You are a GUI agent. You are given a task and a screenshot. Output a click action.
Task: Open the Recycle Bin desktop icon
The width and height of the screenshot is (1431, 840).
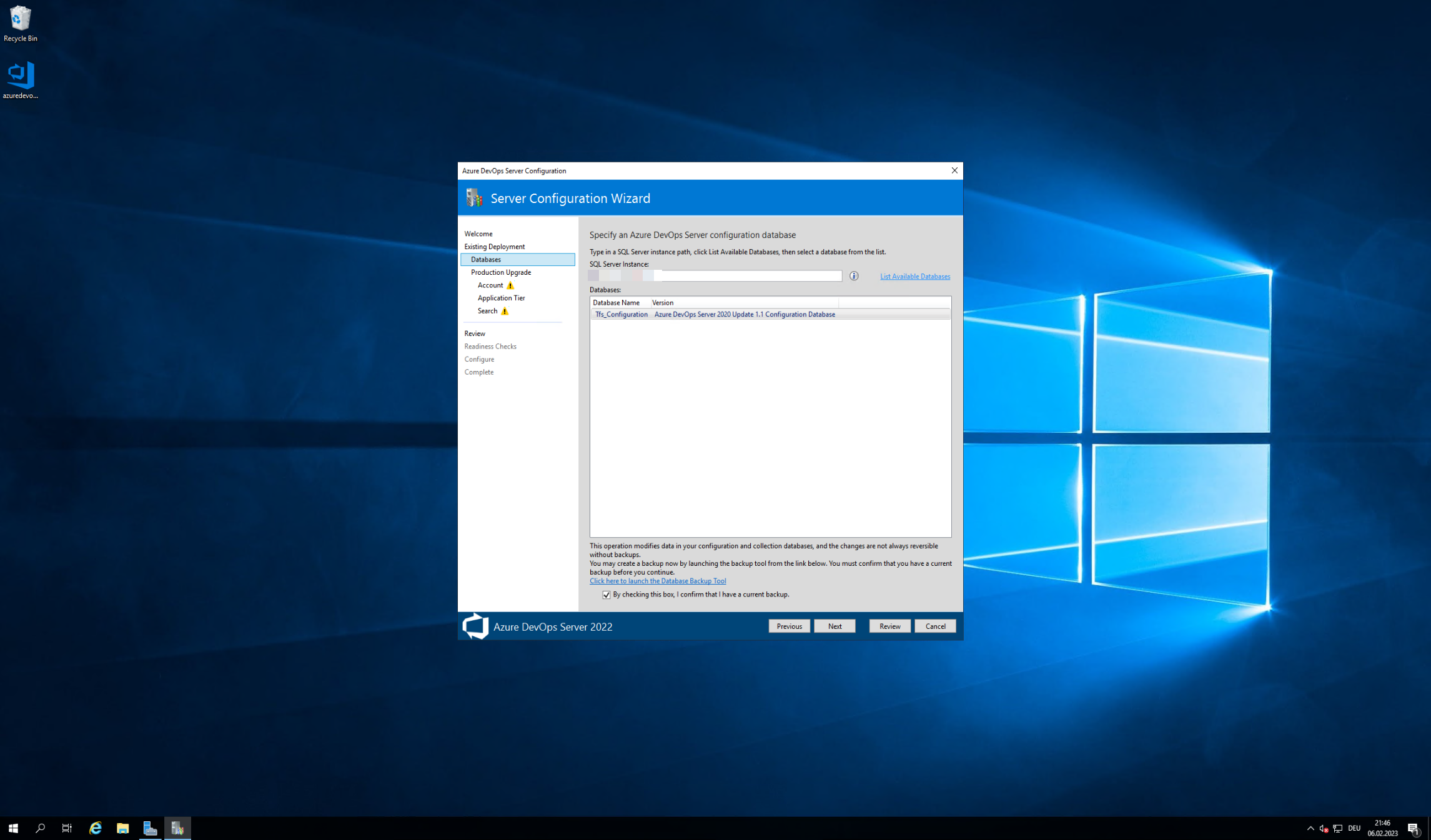(x=20, y=24)
